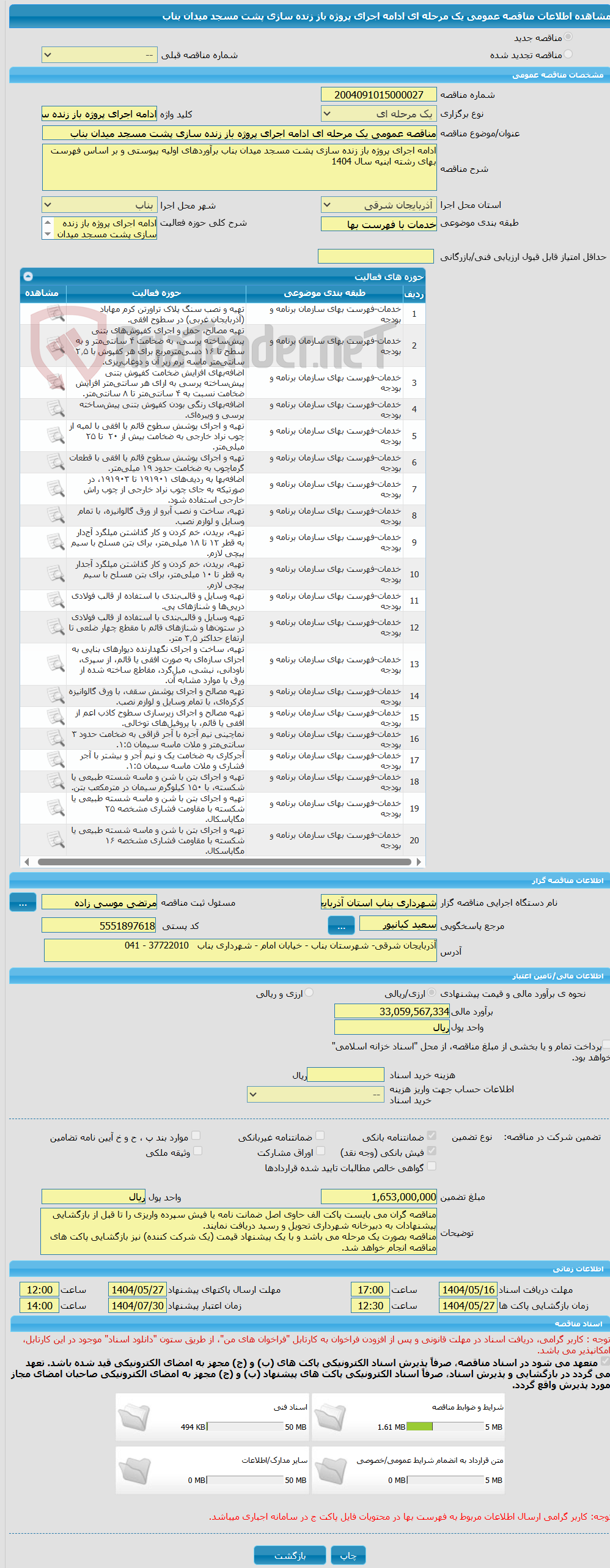610x1568 pixels.
Task: Click the هزینه خرید اسناد field
Action: click(x=345, y=1074)
